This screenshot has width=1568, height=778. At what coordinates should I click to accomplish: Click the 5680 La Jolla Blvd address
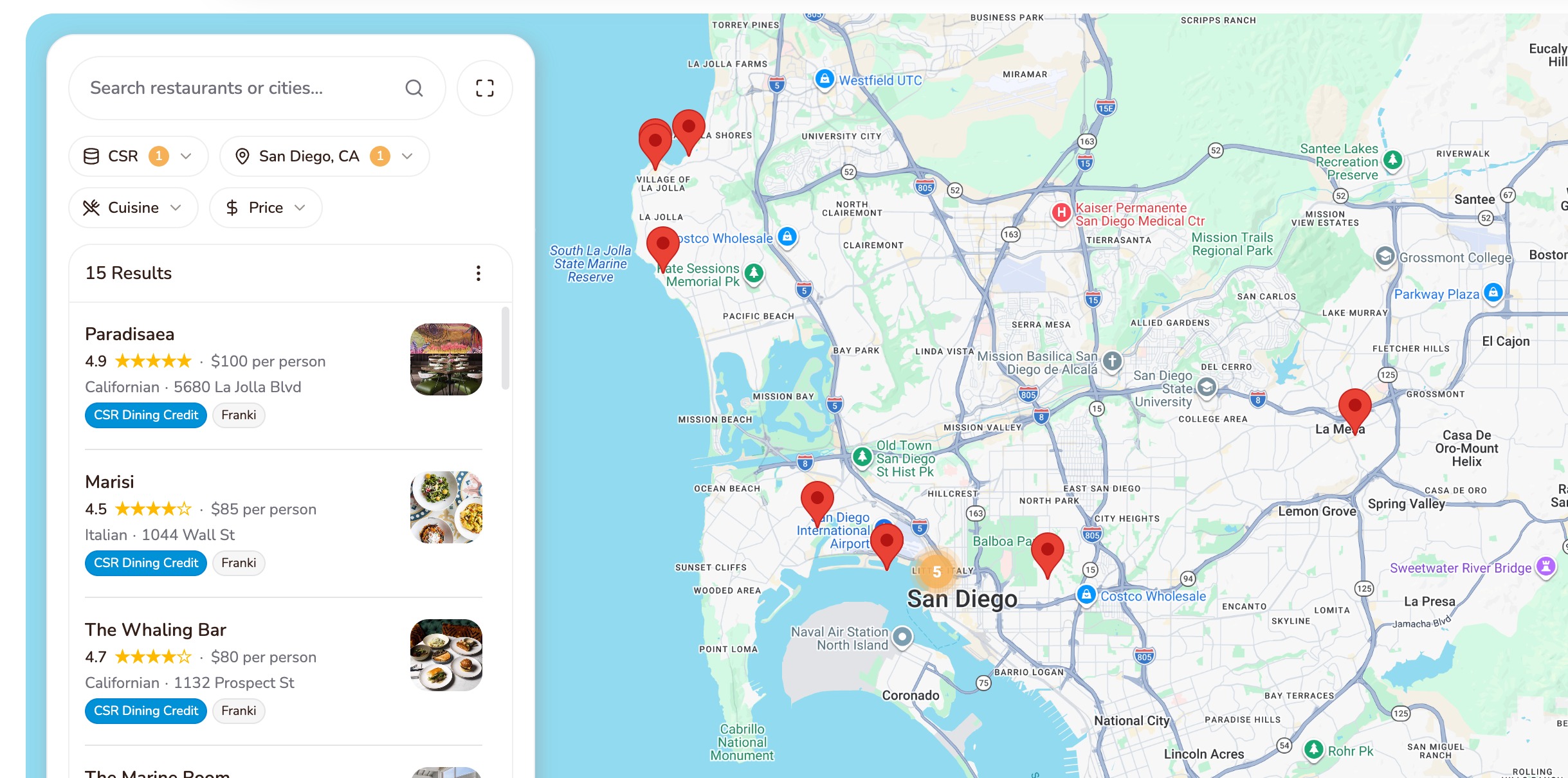tap(237, 387)
